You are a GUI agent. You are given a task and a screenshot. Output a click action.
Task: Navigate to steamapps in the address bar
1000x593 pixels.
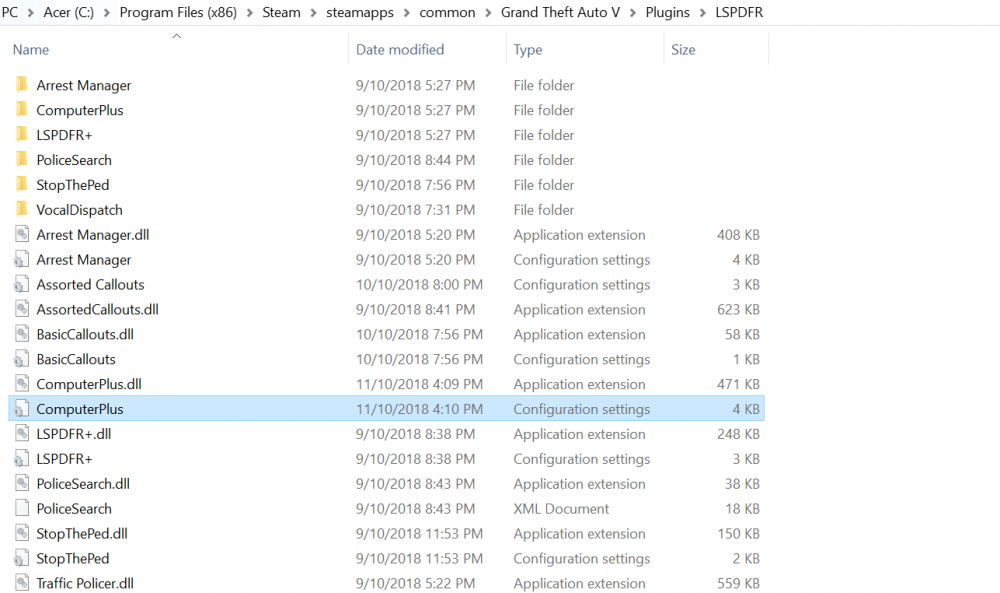pos(360,12)
